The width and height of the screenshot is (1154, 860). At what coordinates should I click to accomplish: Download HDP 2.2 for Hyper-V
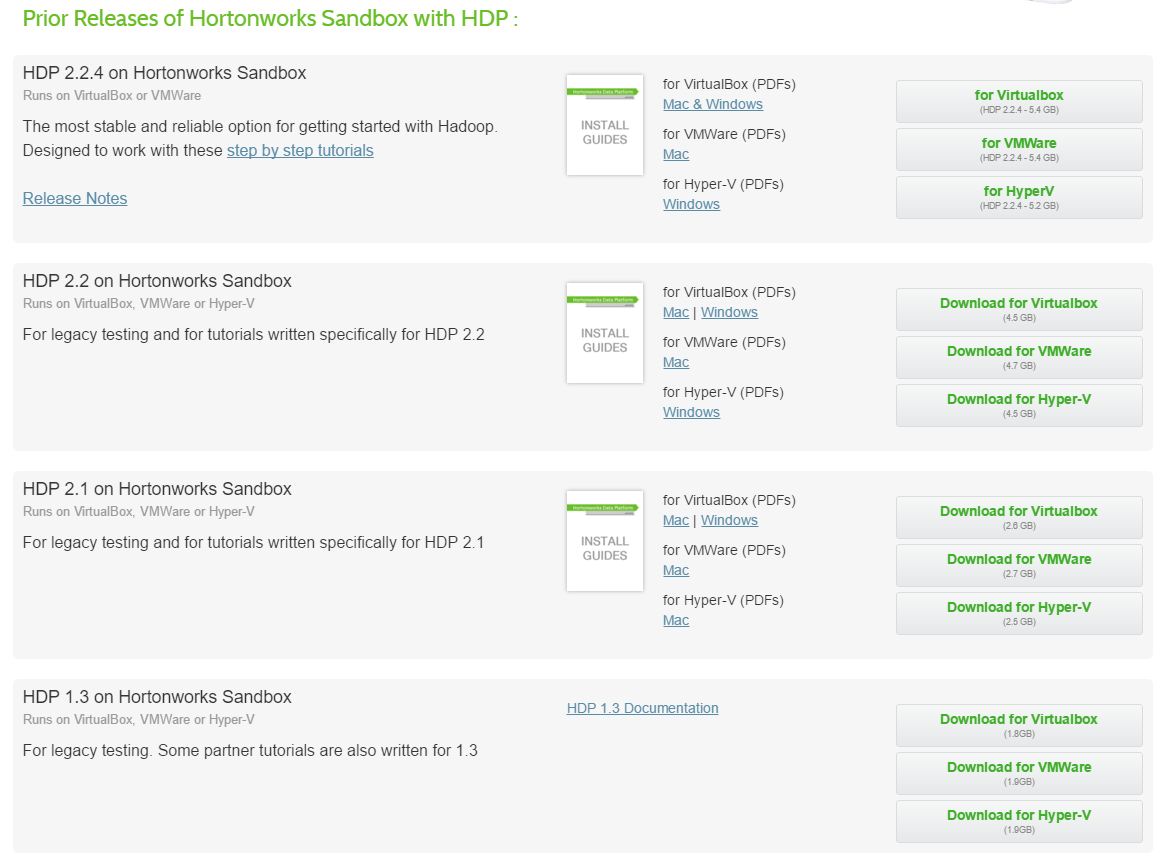pyautogui.click(x=1018, y=405)
